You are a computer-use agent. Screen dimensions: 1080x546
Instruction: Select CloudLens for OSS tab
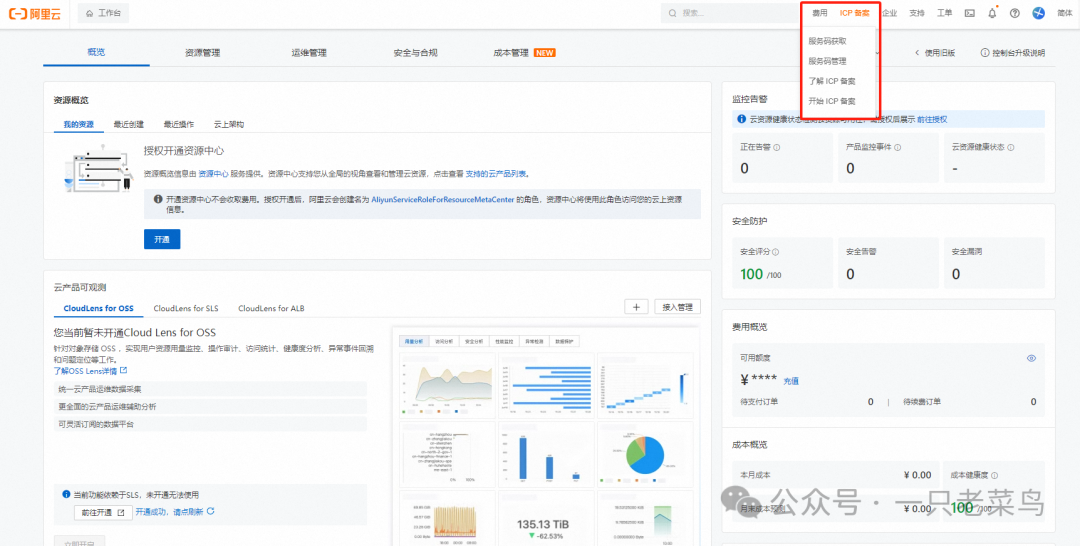98,308
